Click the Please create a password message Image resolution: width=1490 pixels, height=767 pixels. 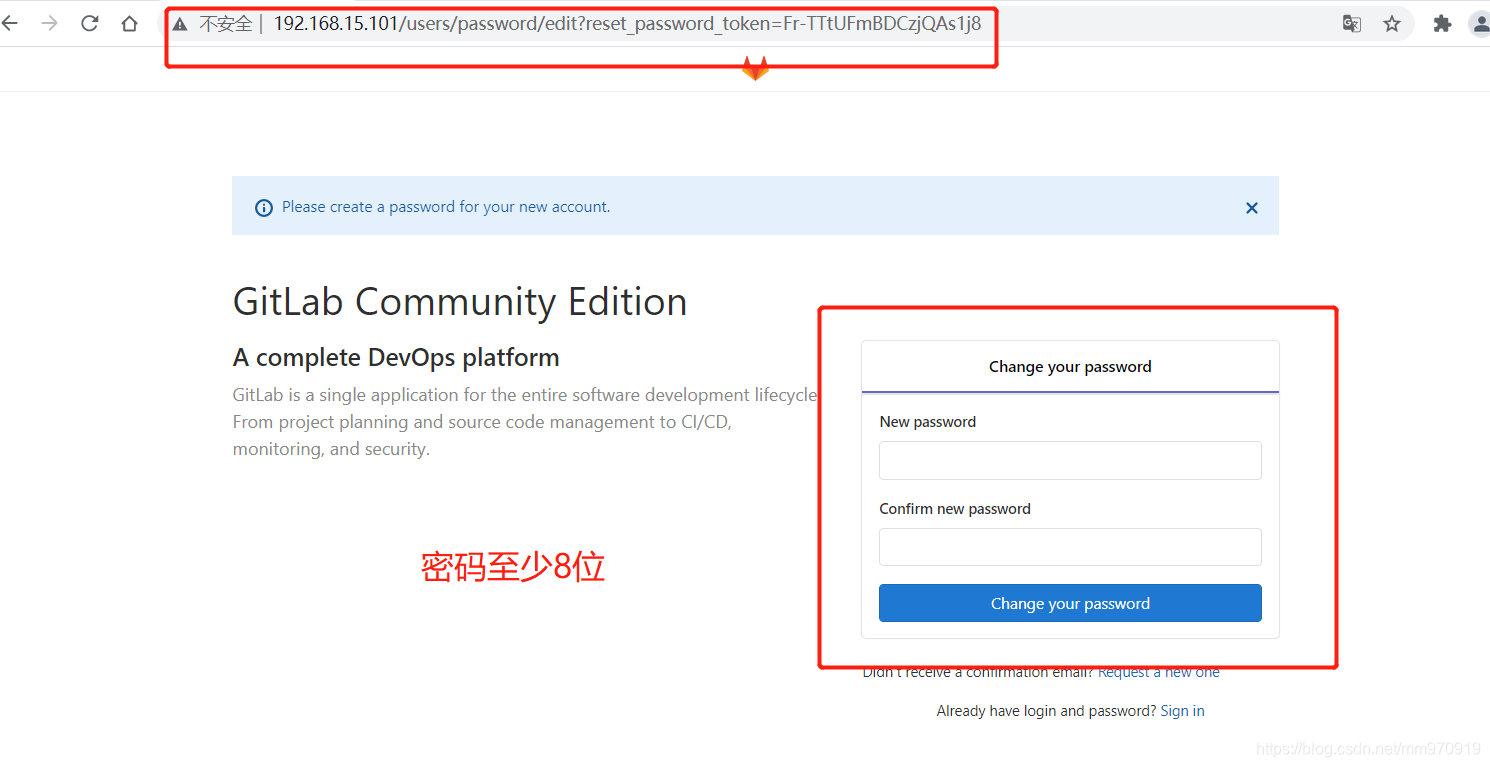tap(446, 207)
